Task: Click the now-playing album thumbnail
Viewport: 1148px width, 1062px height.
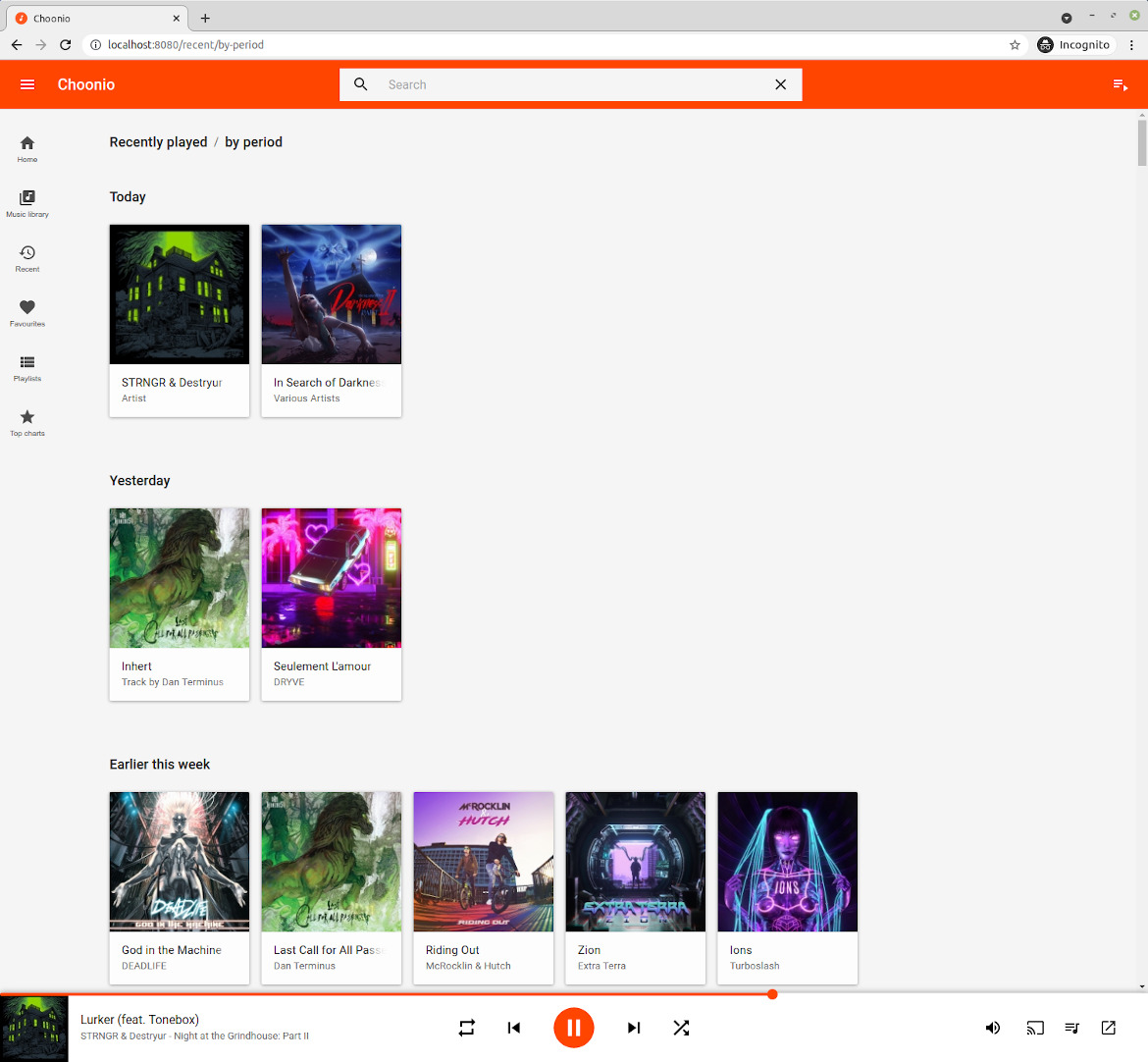Action: click(x=33, y=1029)
